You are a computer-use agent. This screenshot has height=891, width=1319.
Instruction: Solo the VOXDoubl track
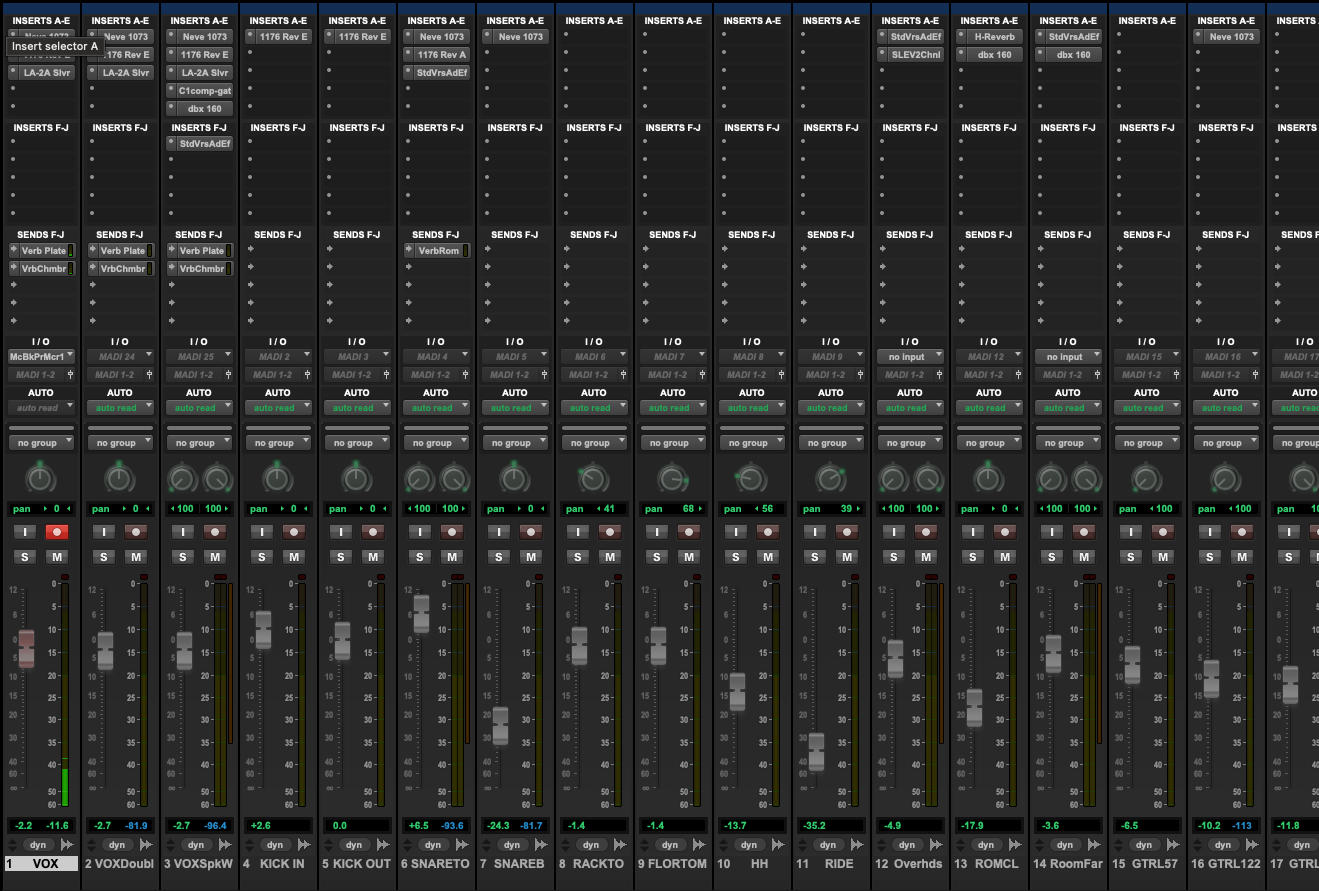pyautogui.click(x=103, y=557)
